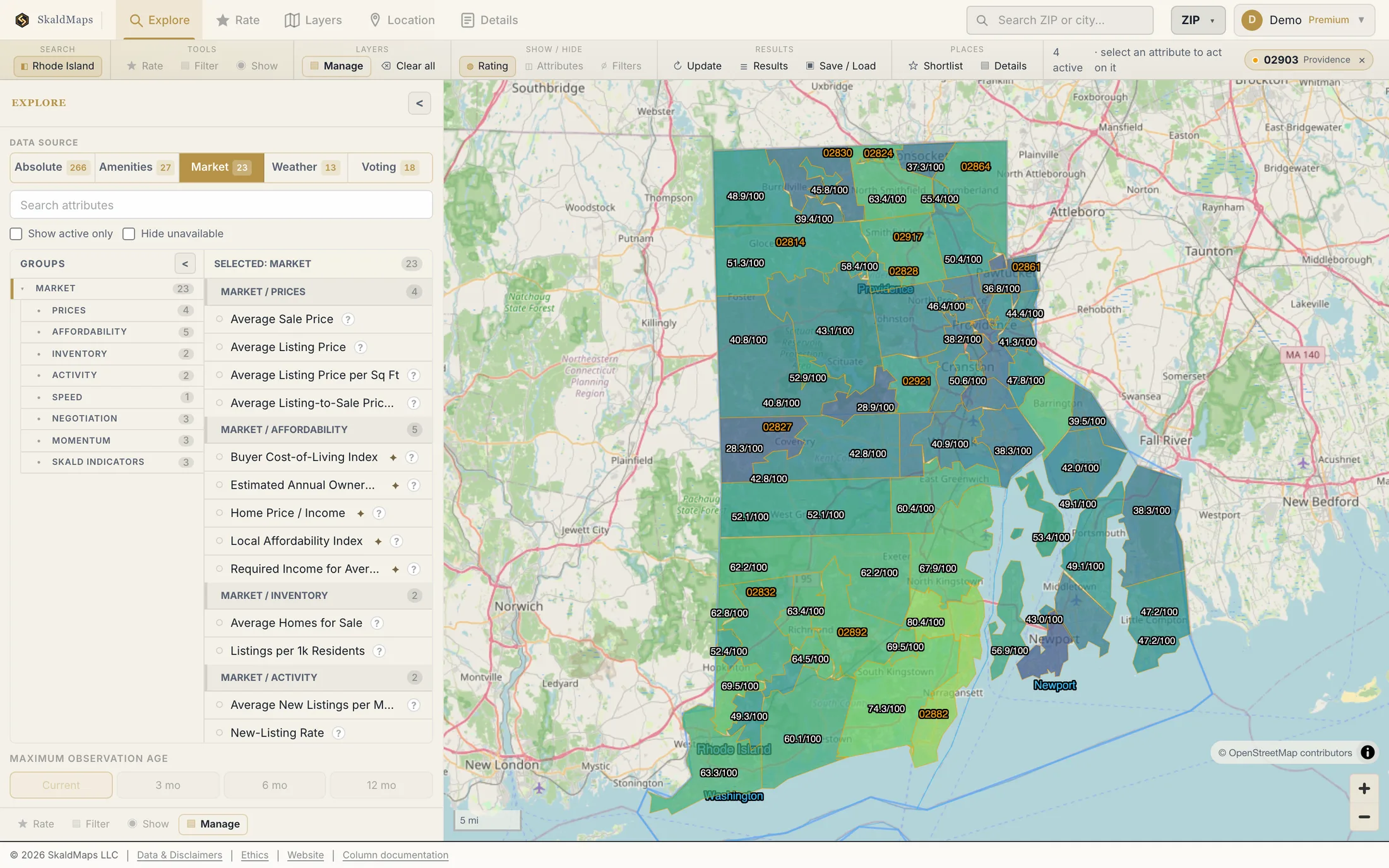Toggle the Rating show/hide button
Screen dimensions: 1389x868
[487, 66]
